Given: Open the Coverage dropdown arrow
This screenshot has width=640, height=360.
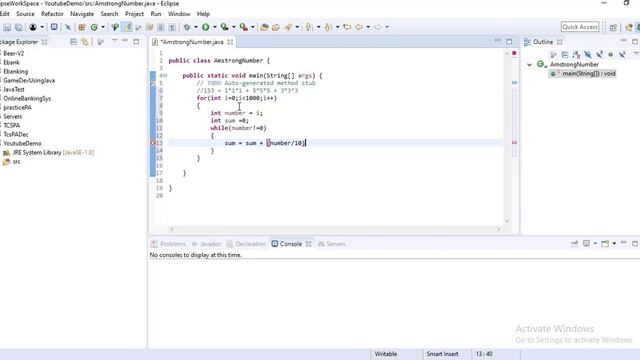Looking at the screenshot, I should tap(233, 27).
